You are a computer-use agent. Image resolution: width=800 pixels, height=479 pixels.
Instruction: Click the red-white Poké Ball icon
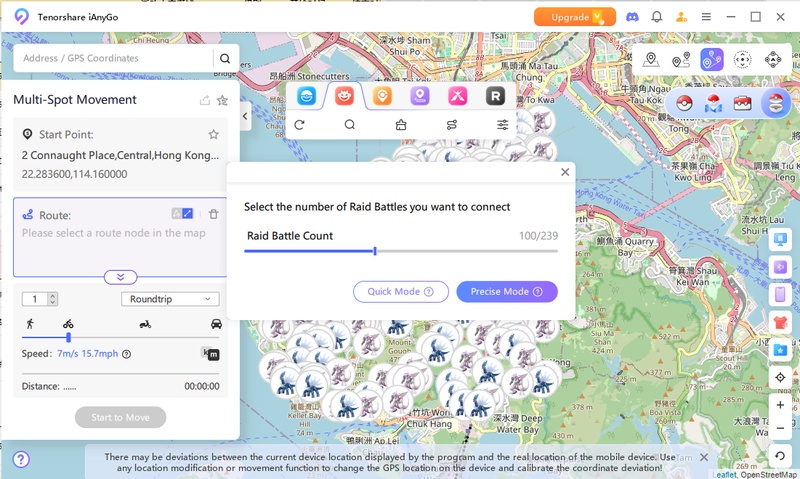pos(684,104)
